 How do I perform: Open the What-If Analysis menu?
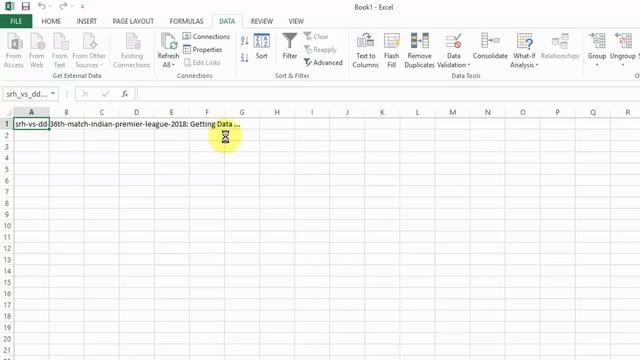524,50
